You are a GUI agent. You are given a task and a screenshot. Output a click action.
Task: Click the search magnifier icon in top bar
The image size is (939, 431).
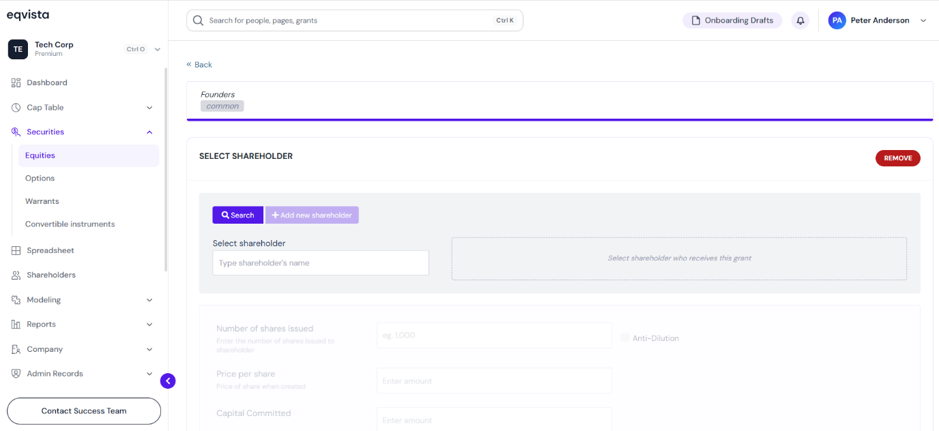[198, 20]
